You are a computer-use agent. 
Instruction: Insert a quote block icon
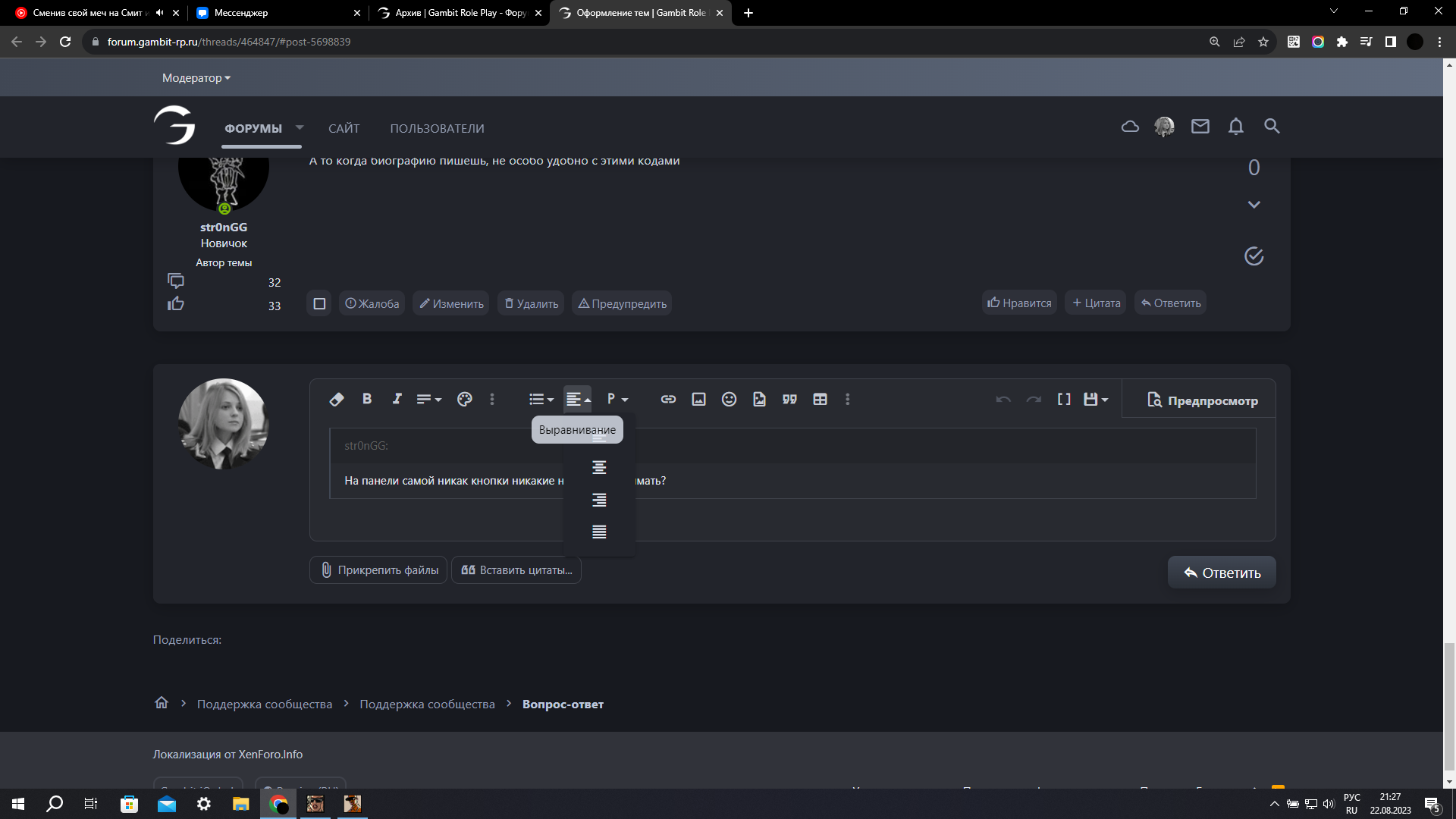[789, 399]
